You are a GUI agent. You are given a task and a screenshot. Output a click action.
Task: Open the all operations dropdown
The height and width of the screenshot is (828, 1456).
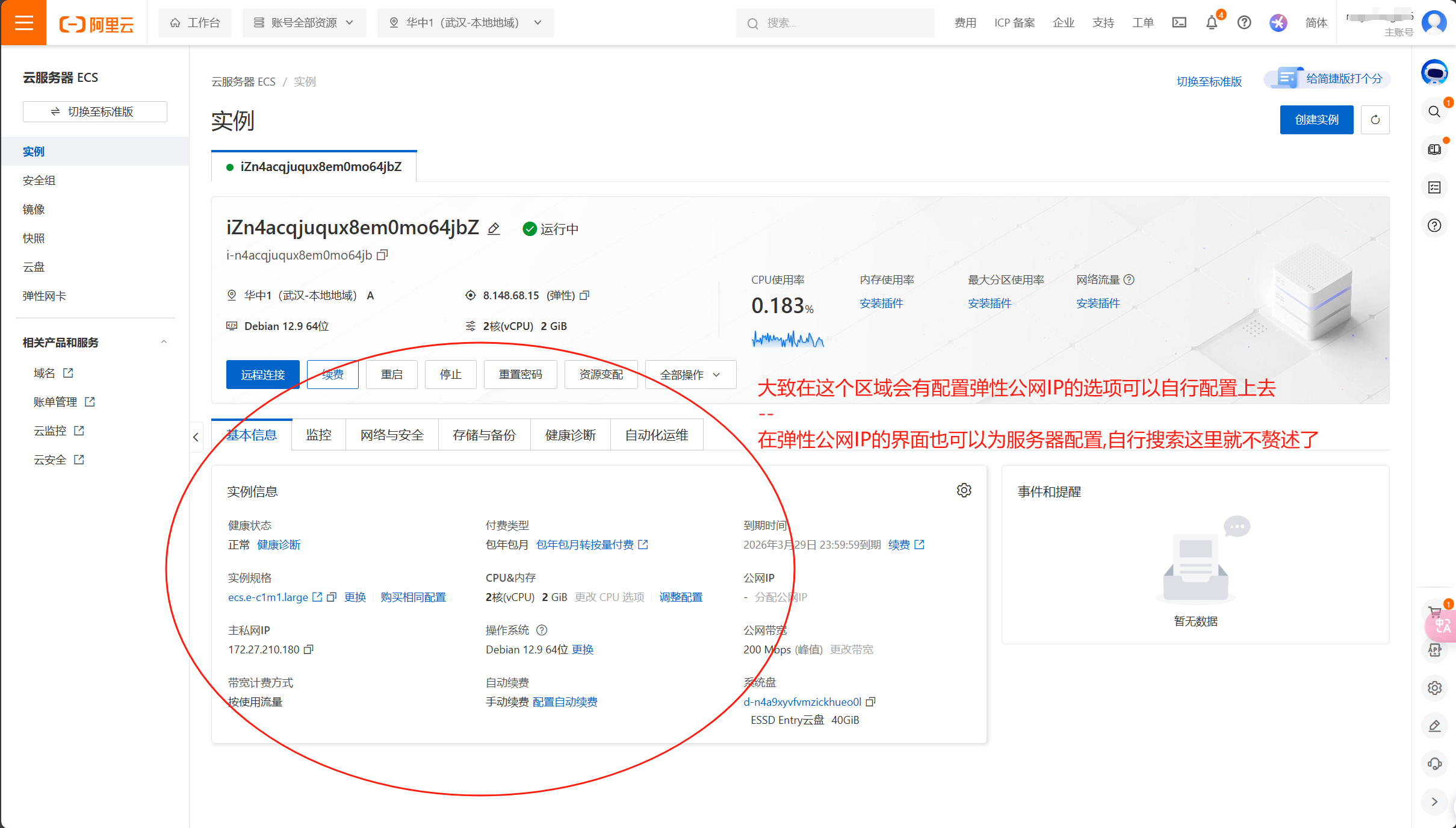coord(690,375)
